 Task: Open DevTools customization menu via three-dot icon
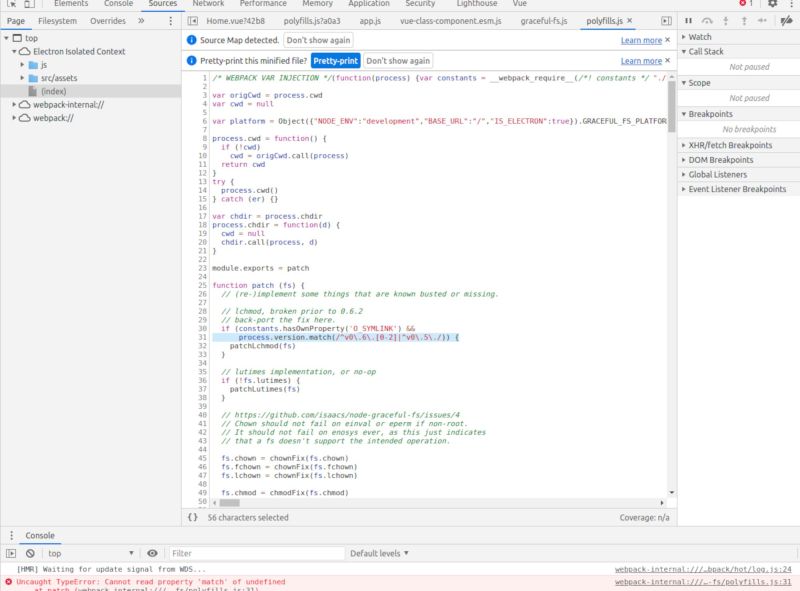point(791,4)
